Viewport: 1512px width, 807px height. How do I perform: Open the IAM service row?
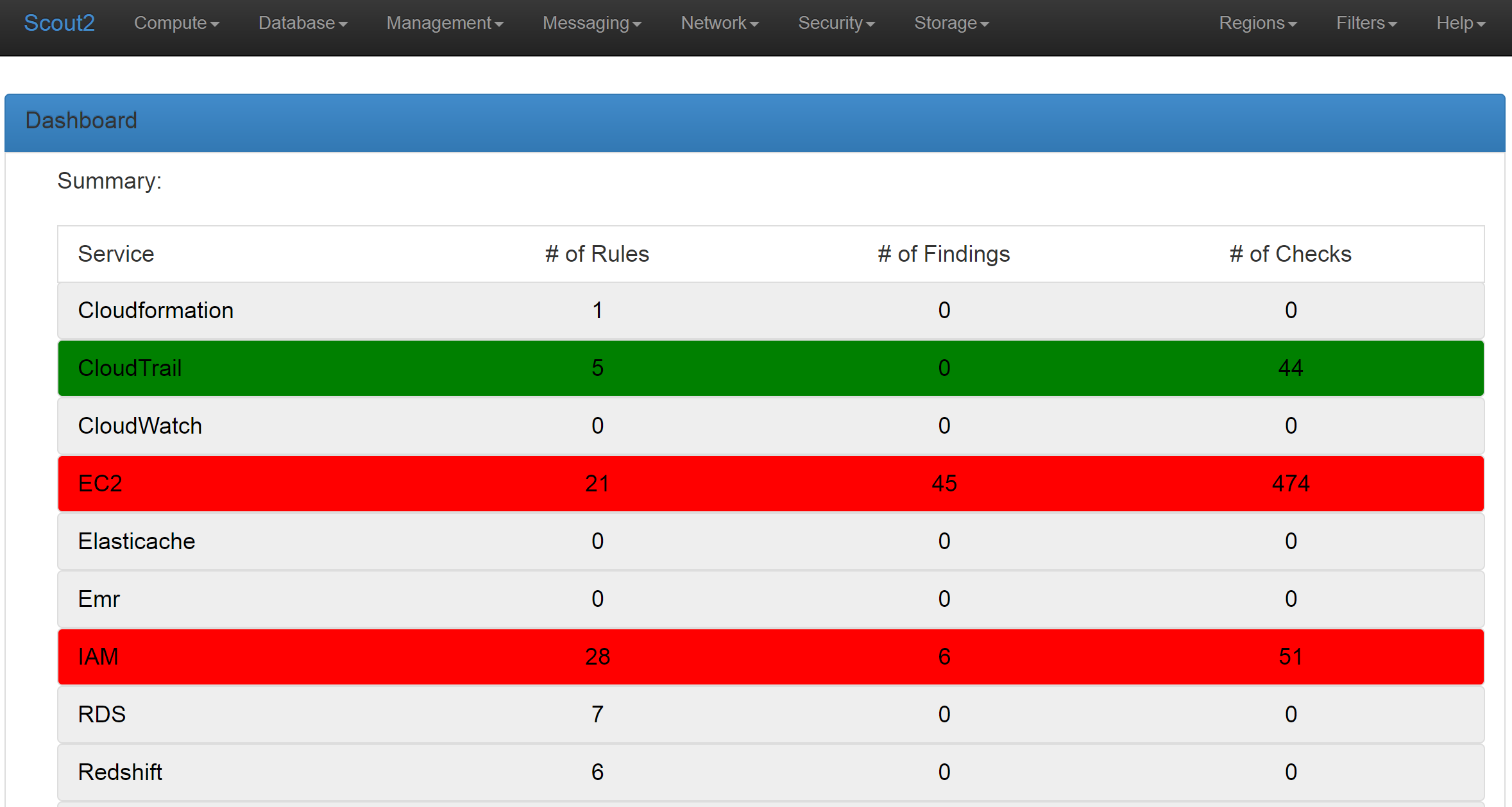771,657
